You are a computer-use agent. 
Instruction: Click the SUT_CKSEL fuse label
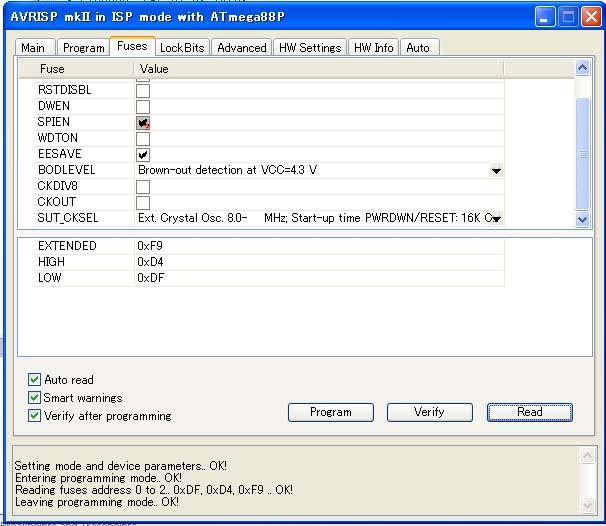[x=68, y=218]
